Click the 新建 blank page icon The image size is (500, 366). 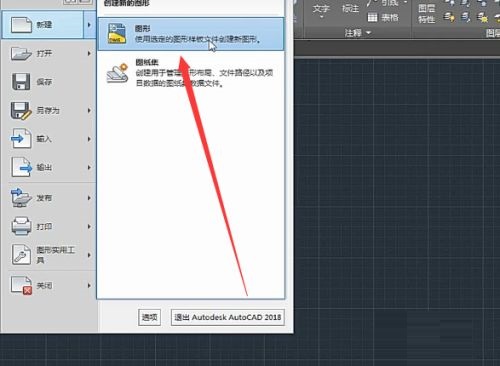pos(21,25)
